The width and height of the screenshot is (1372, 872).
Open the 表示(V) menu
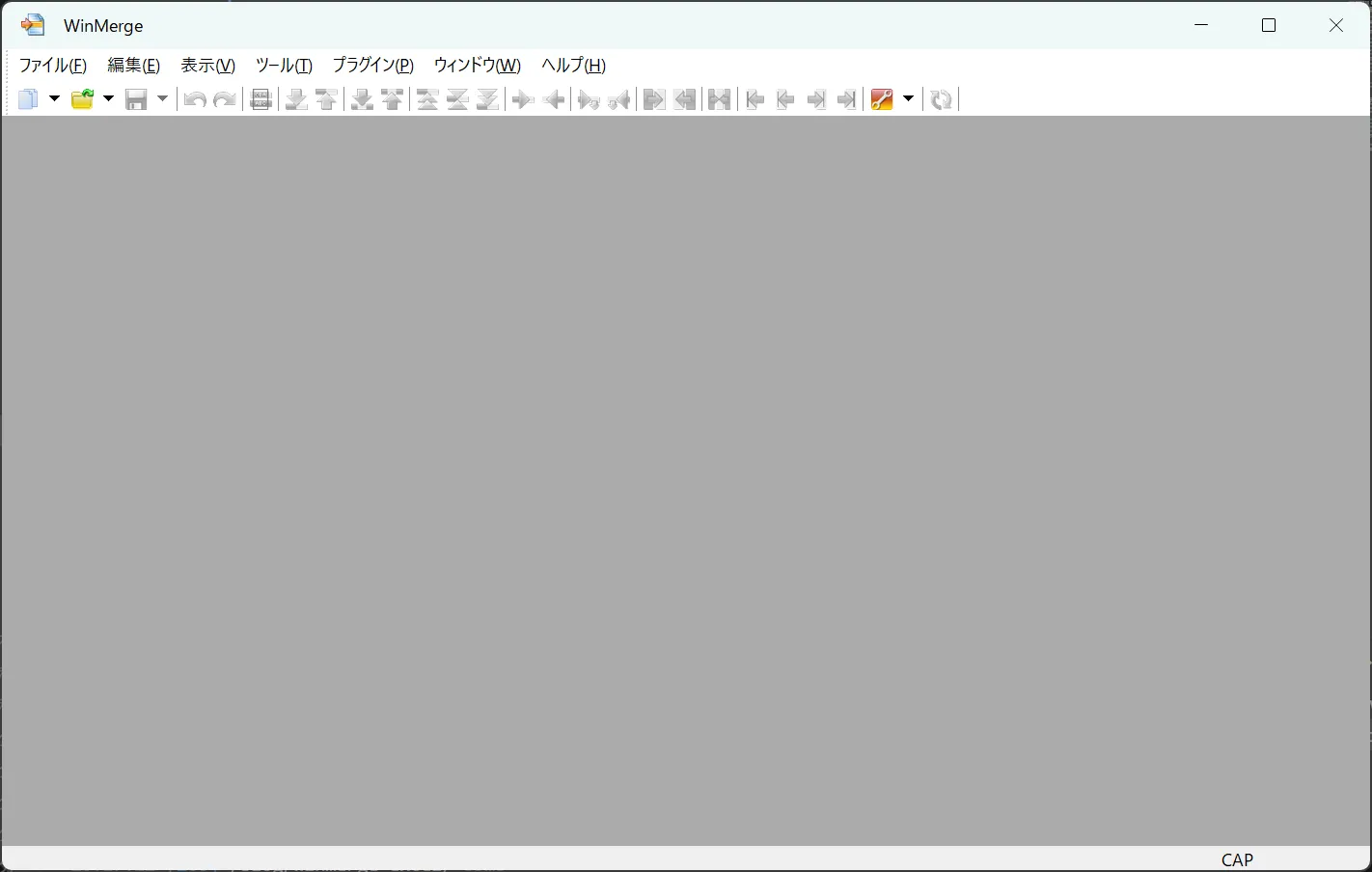point(208,66)
